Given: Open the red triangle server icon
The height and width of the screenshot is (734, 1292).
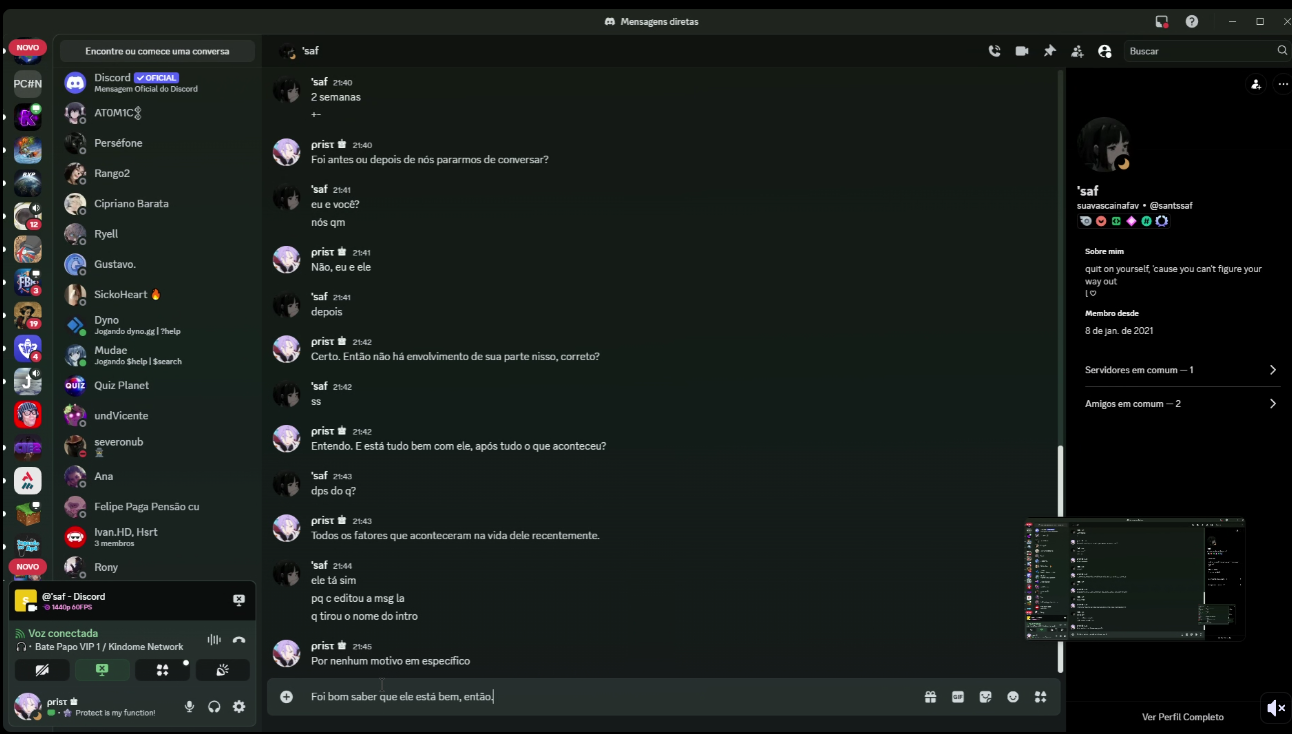Looking at the screenshot, I should point(28,481).
